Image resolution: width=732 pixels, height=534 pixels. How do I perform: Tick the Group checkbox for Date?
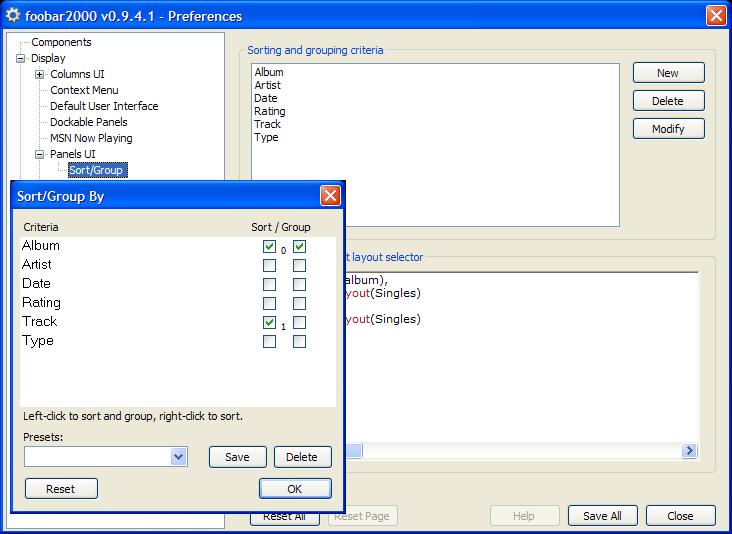299,284
